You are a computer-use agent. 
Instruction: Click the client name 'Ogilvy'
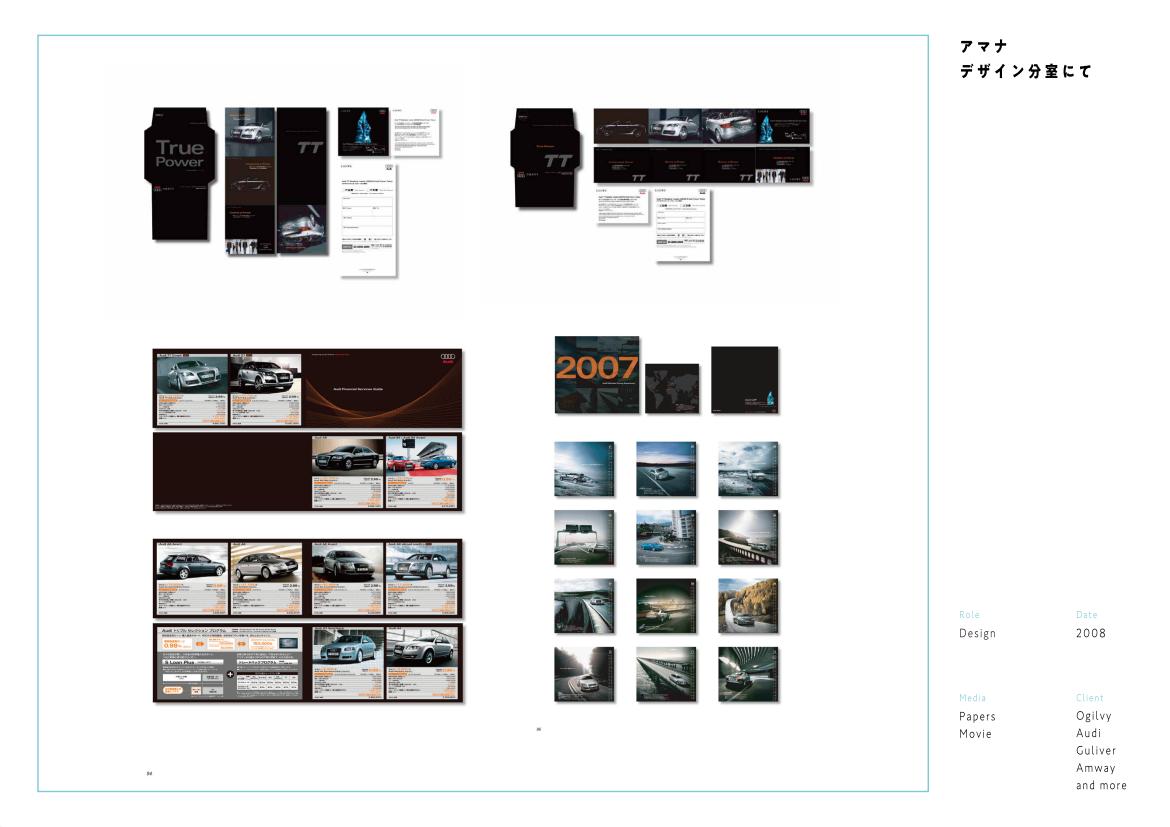(x=1094, y=716)
